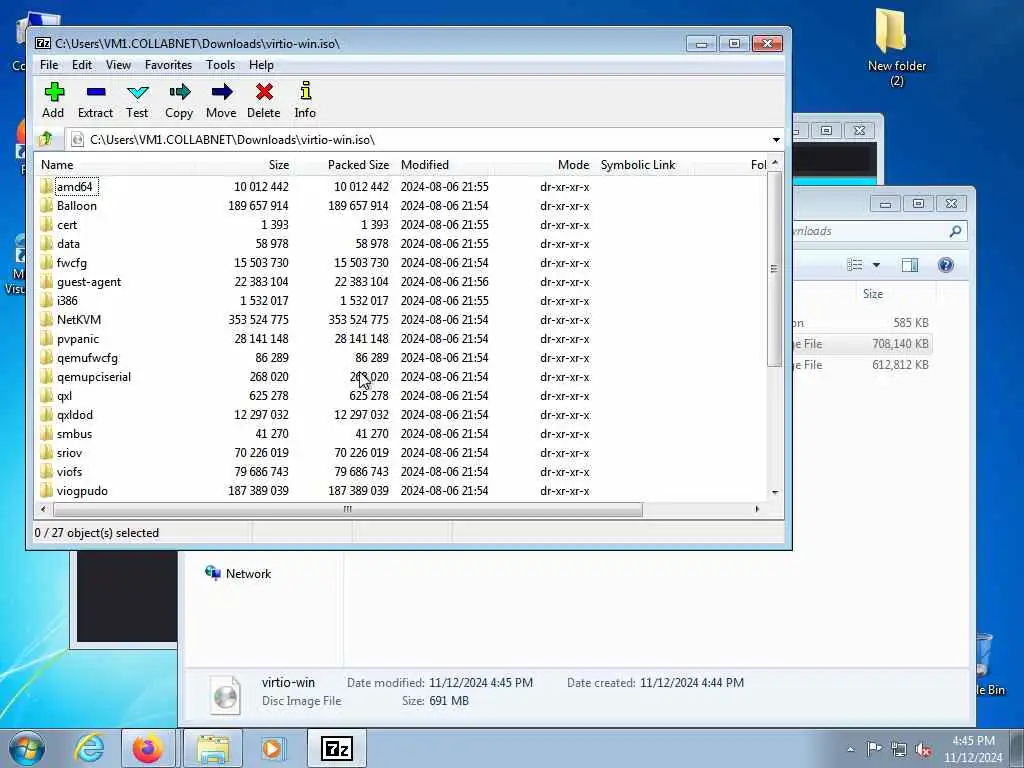The image size is (1024, 768).
Task: Click Explorer search box in Downloads window
Action: tap(878, 231)
